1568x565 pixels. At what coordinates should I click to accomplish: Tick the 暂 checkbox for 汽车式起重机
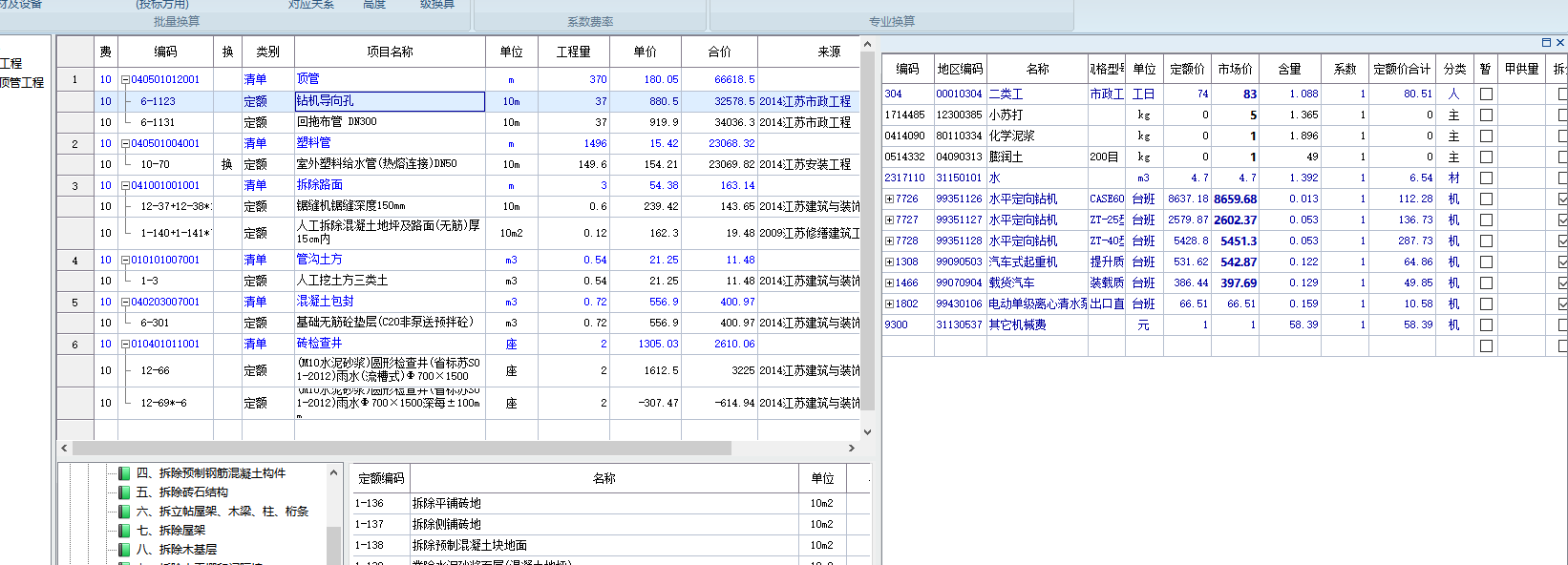pos(1486,262)
